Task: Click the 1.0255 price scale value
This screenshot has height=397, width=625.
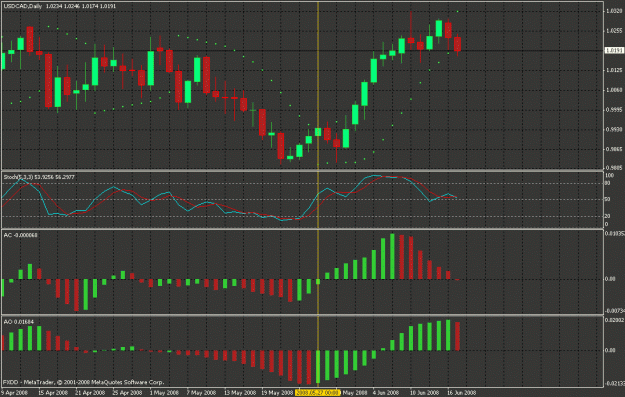Action: click(x=614, y=31)
